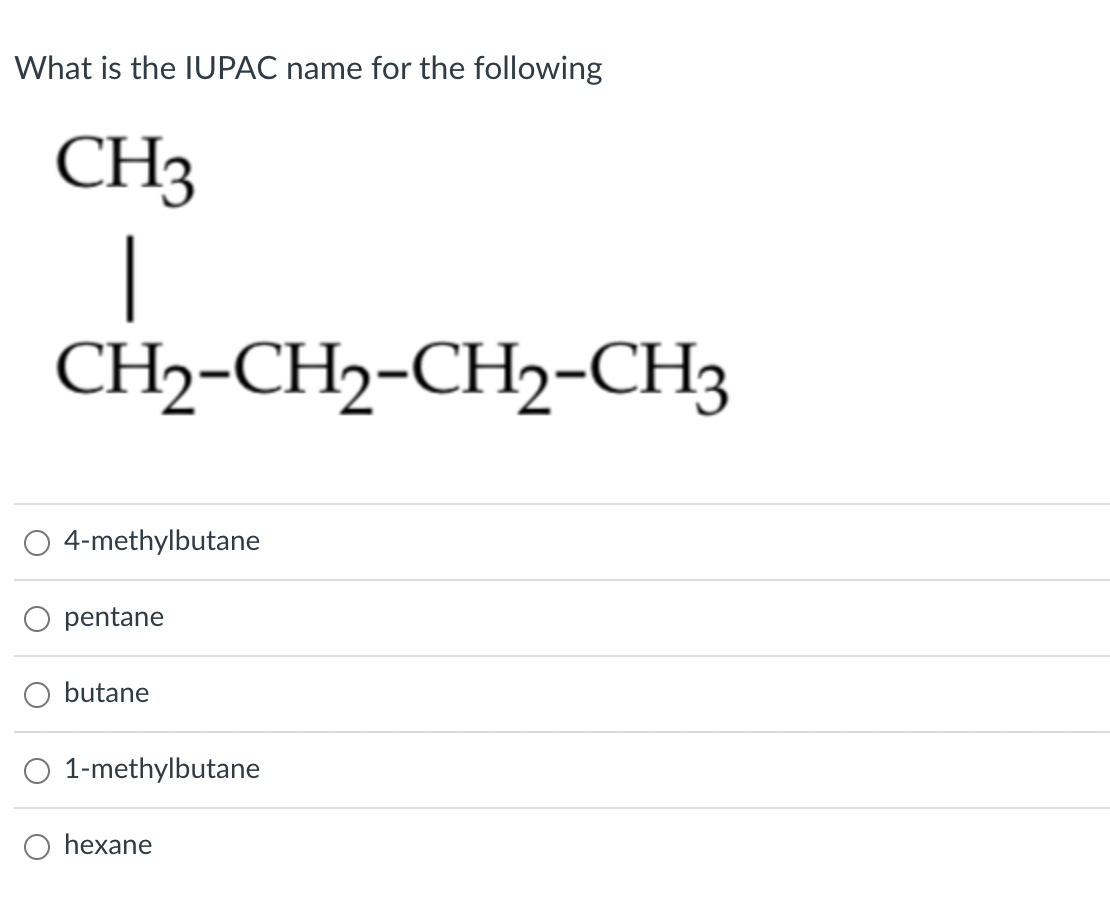Click the 4-methylbutane answer text
The height and width of the screenshot is (918, 1110).
tap(162, 541)
